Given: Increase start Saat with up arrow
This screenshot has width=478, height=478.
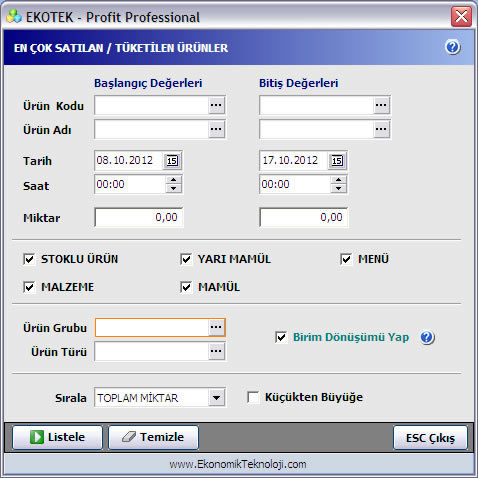Looking at the screenshot, I should tap(173, 180).
